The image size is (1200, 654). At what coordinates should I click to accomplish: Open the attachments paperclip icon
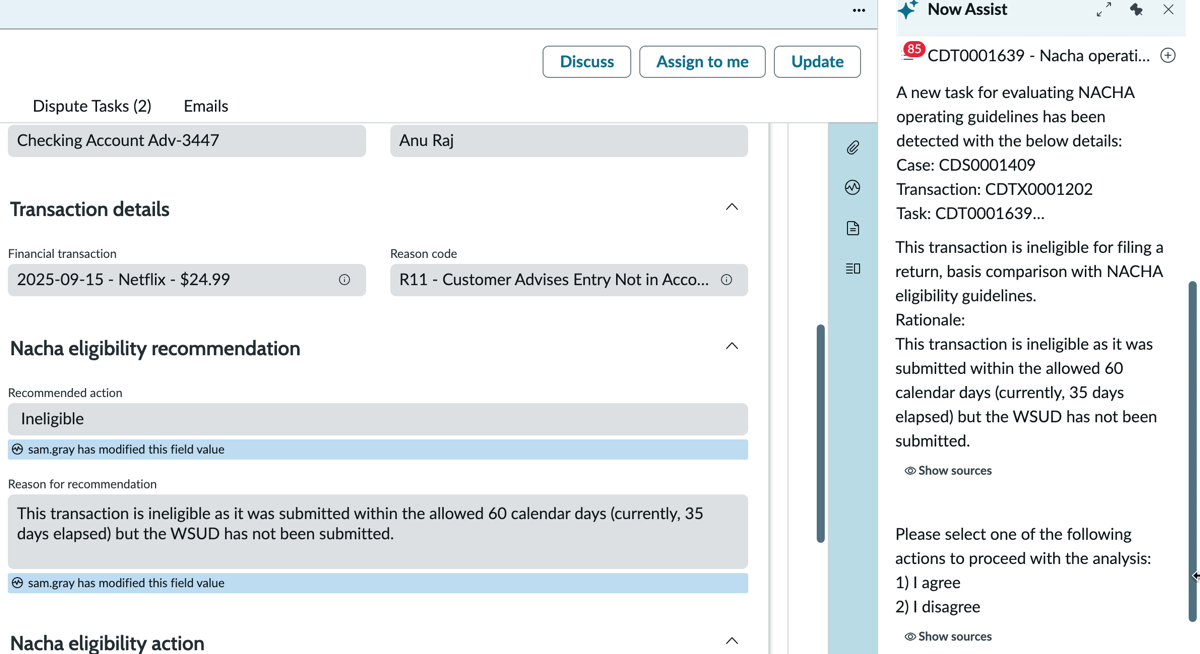click(x=853, y=148)
